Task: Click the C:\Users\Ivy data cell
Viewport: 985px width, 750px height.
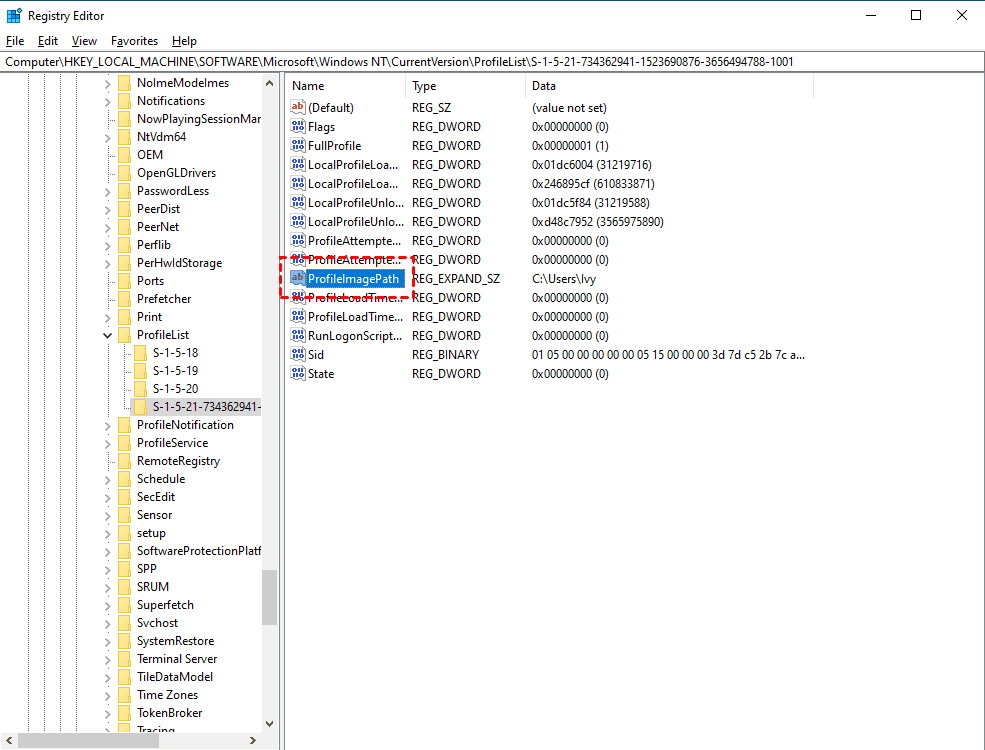Action: [564, 279]
